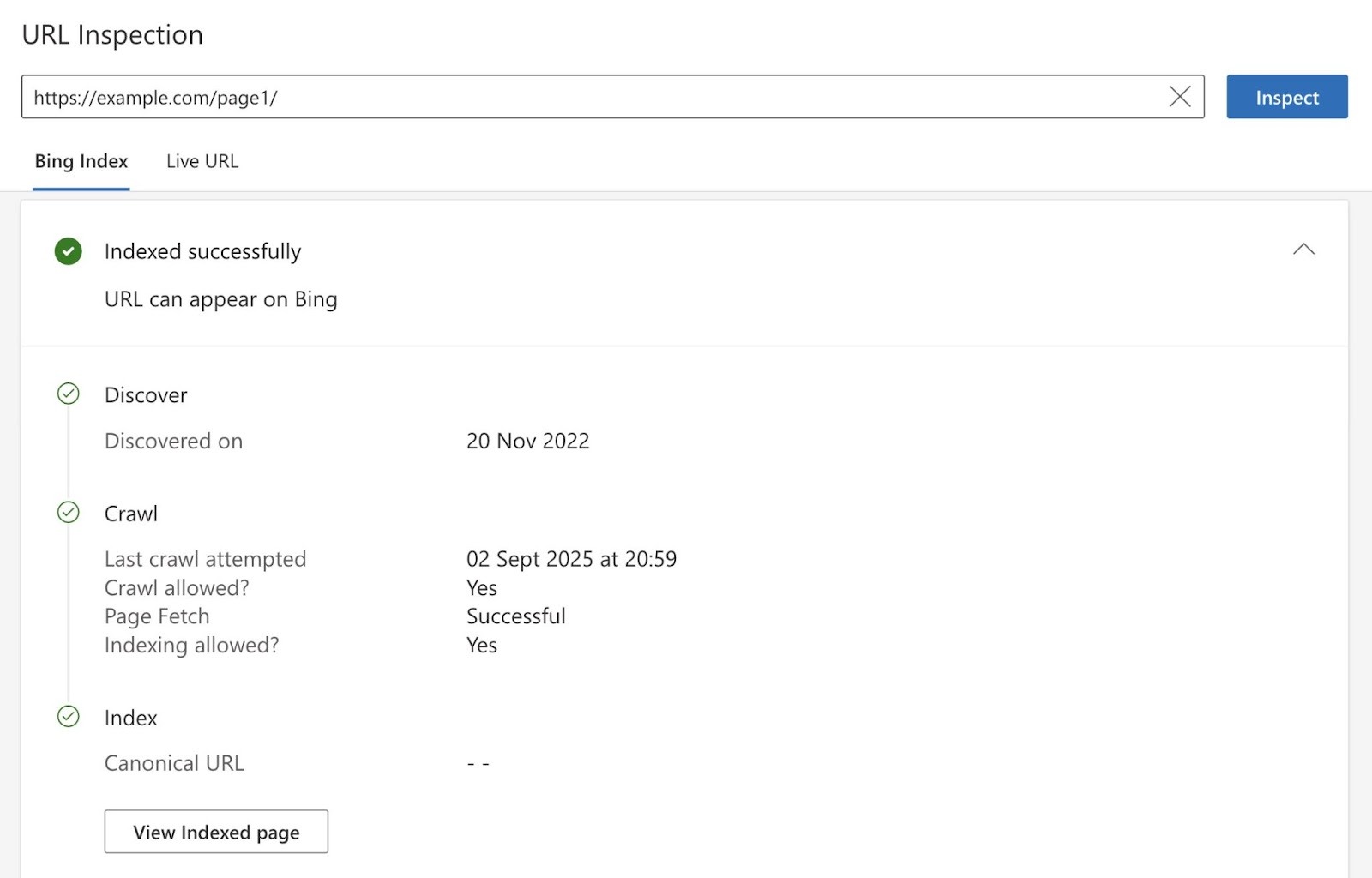The width and height of the screenshot is (1372, 878).
Task: Select the Bing Index tab
Action: [x=81, y=161]
